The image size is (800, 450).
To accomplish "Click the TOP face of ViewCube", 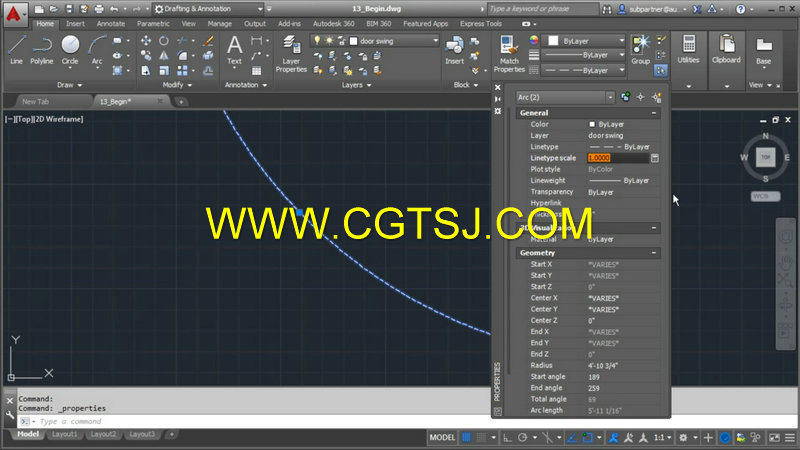I will tap(765, 157).
